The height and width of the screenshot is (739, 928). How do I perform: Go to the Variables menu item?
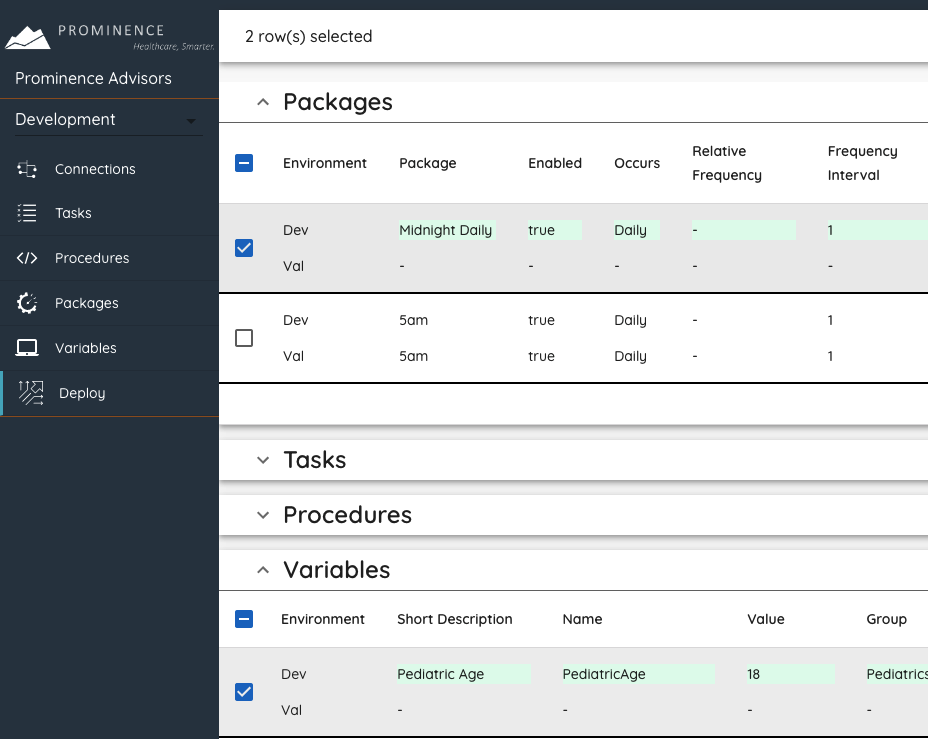coord(86,348)
